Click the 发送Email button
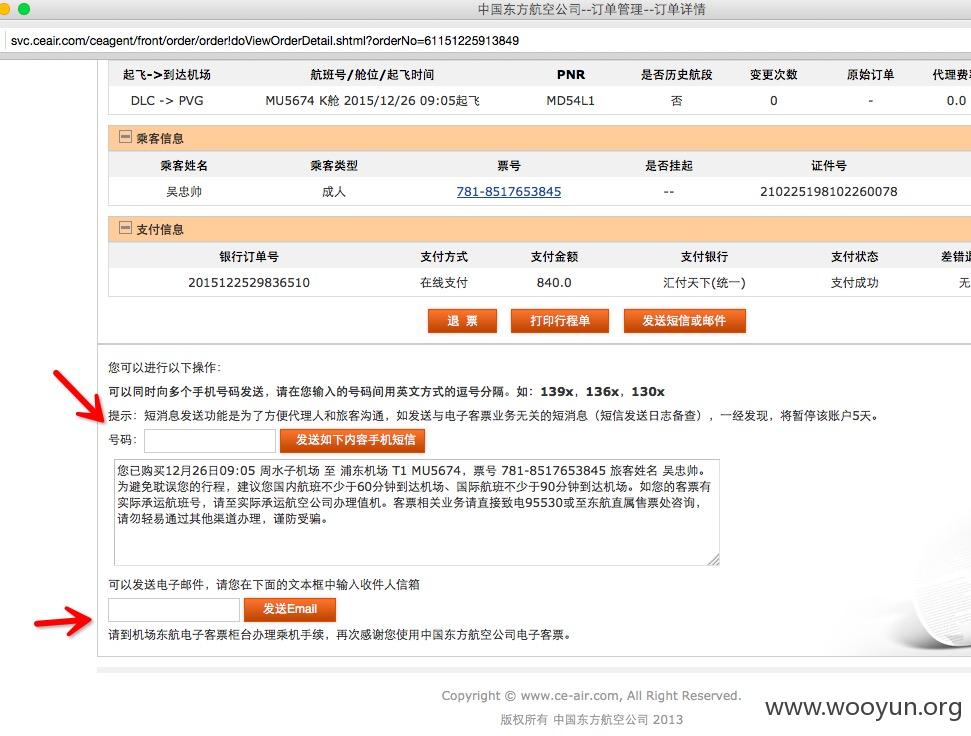The image size is (971, 736). [x=290, y=609]
